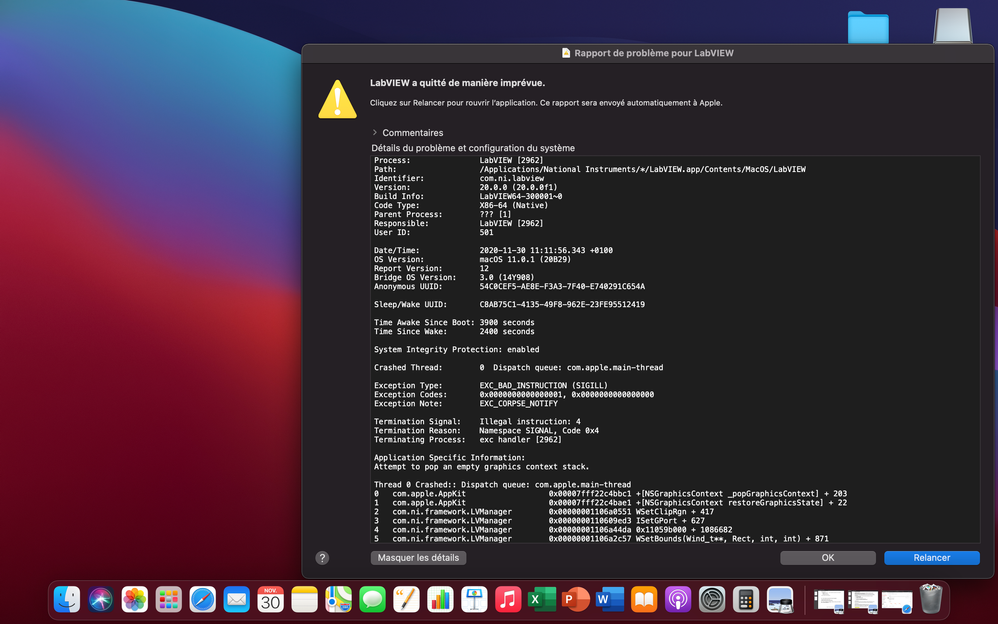Click Relancer to reopen LabVIEW
Image resolution: width=998 pixels, height=624 pixels.
click(x=932, y=558)
